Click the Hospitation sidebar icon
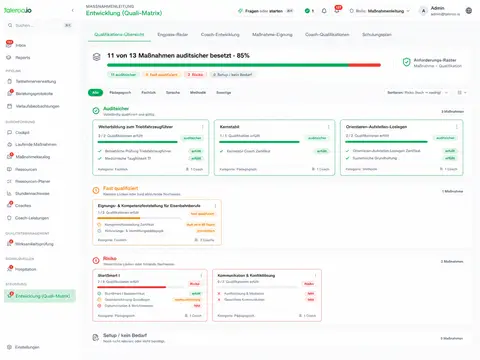This screenshot has width=480, height=360. click(x=9, y=269)
